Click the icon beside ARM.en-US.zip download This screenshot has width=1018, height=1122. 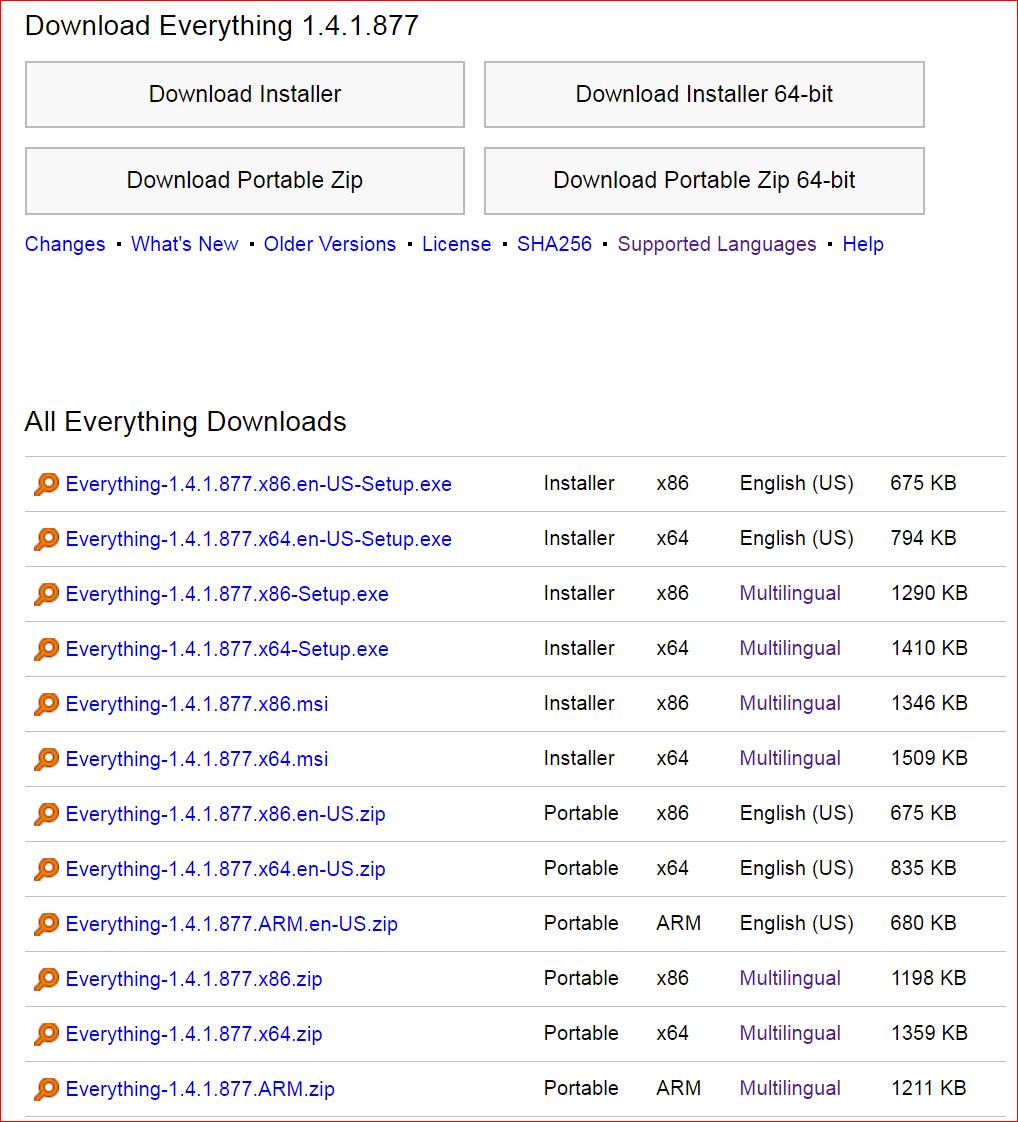46,924
